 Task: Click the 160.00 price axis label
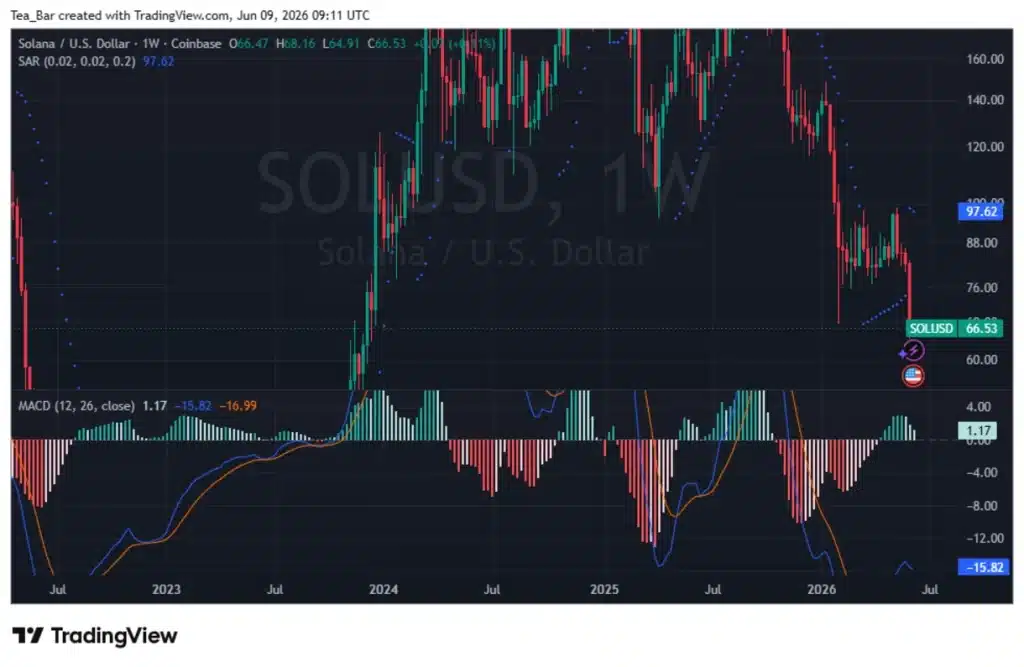(985, 59)
